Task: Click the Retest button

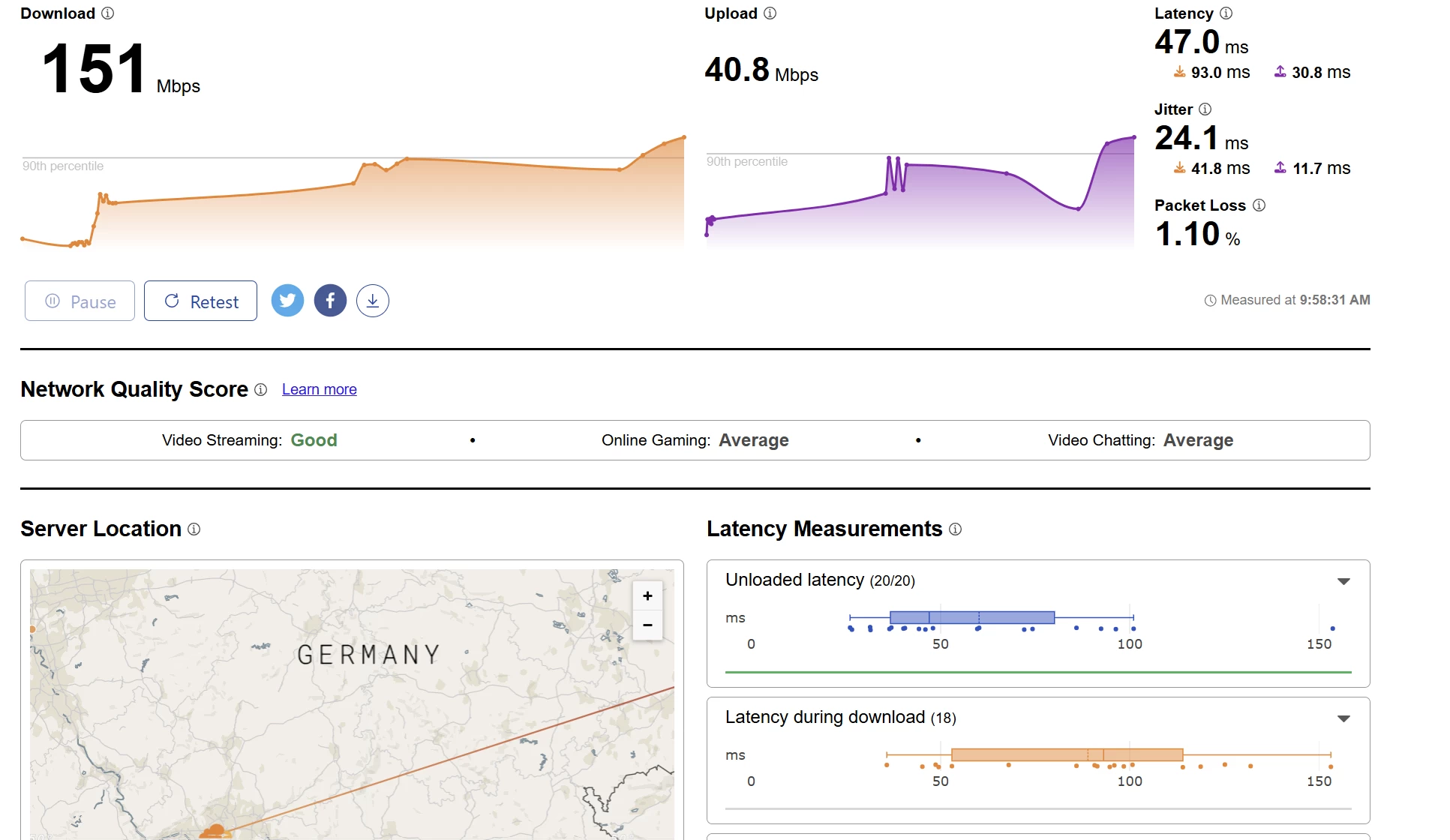Action: point(200,301)
